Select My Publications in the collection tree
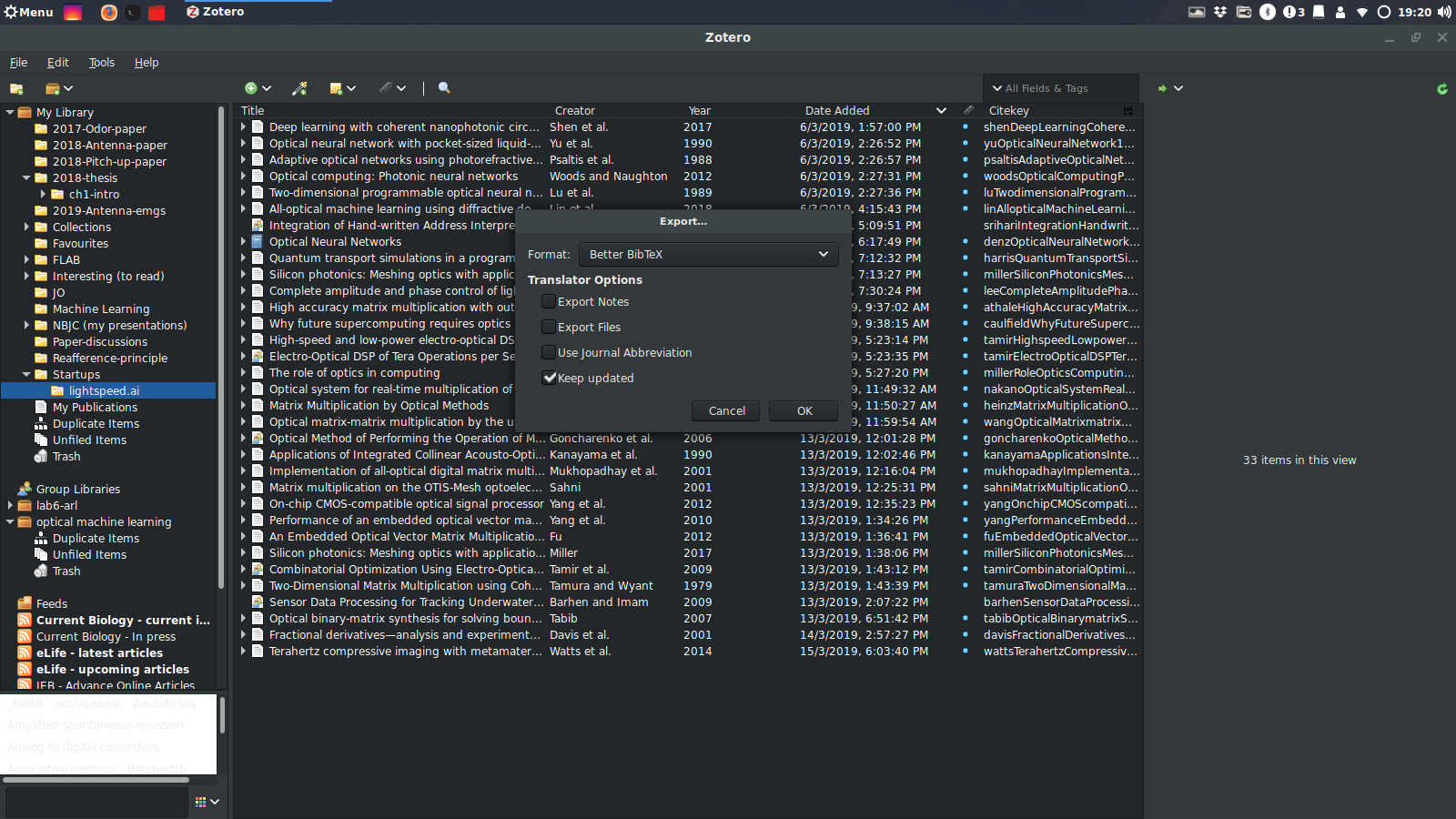The image size is (1456, 819). [x=95, y=408]
